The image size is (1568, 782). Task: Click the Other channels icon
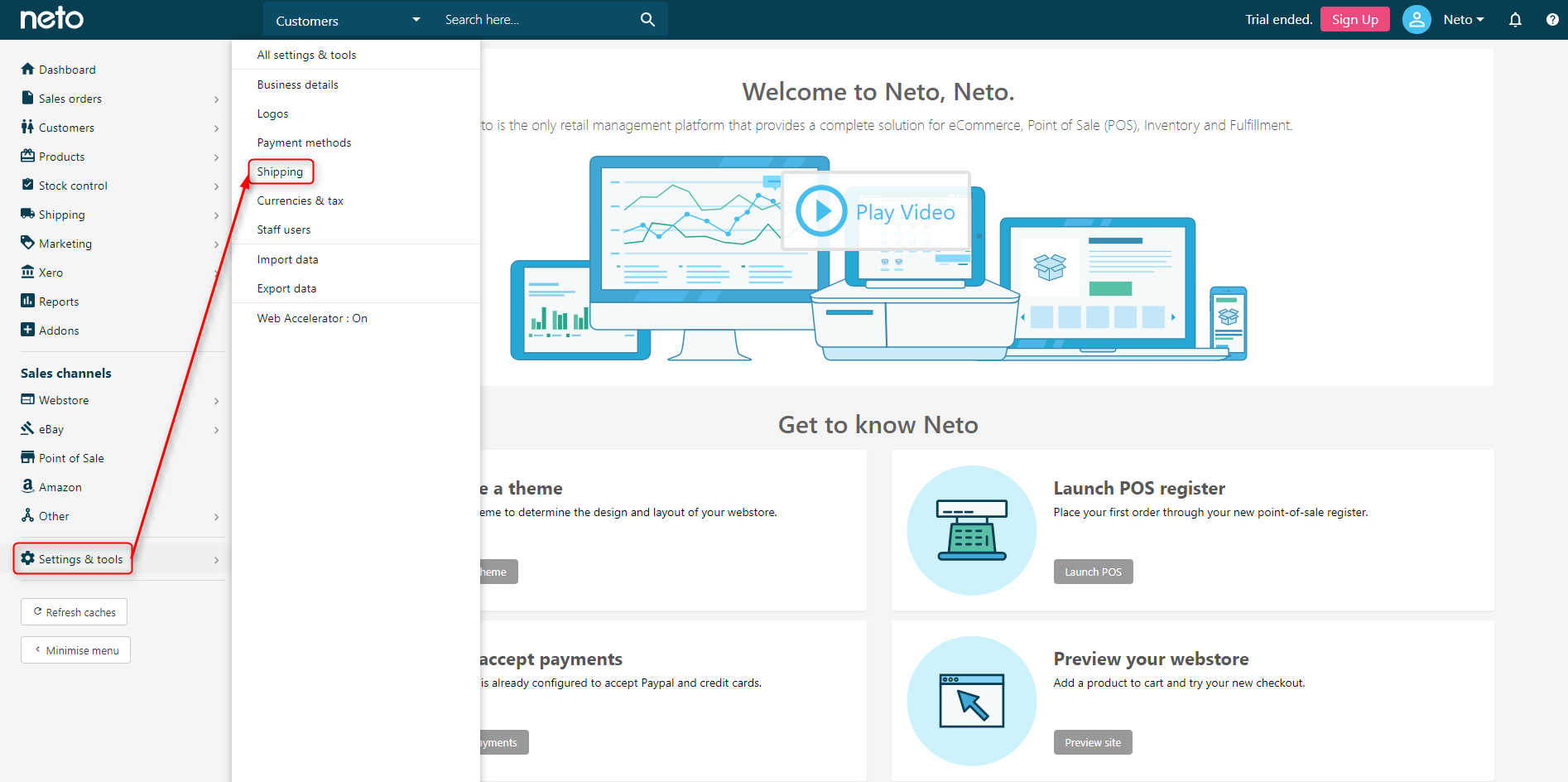[27, 515]
